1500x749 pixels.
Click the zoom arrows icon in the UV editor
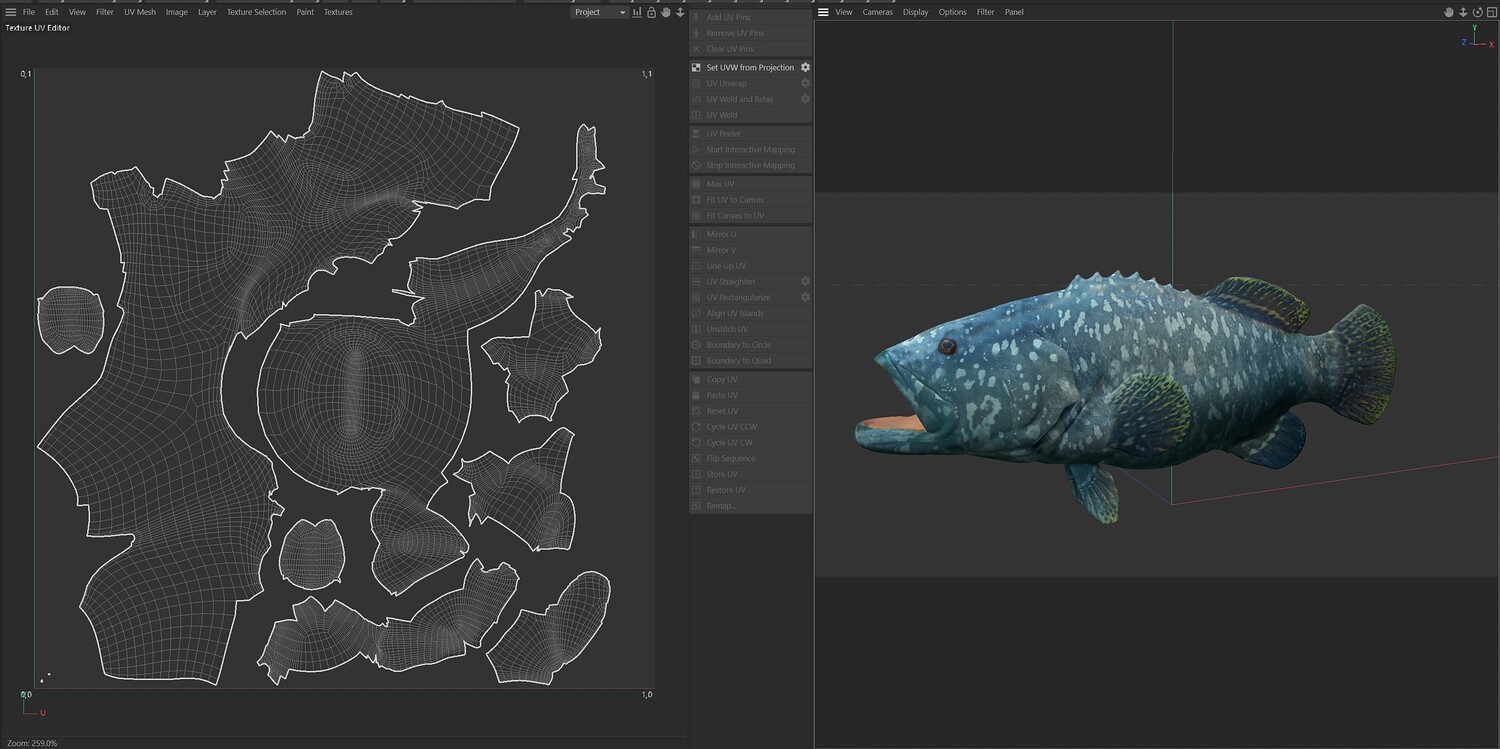coord(680,12)
